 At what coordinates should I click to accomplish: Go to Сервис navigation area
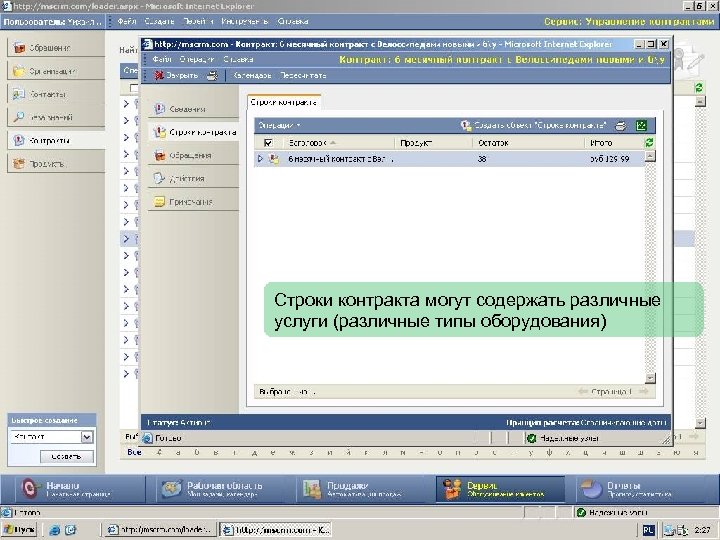point(501,489)
